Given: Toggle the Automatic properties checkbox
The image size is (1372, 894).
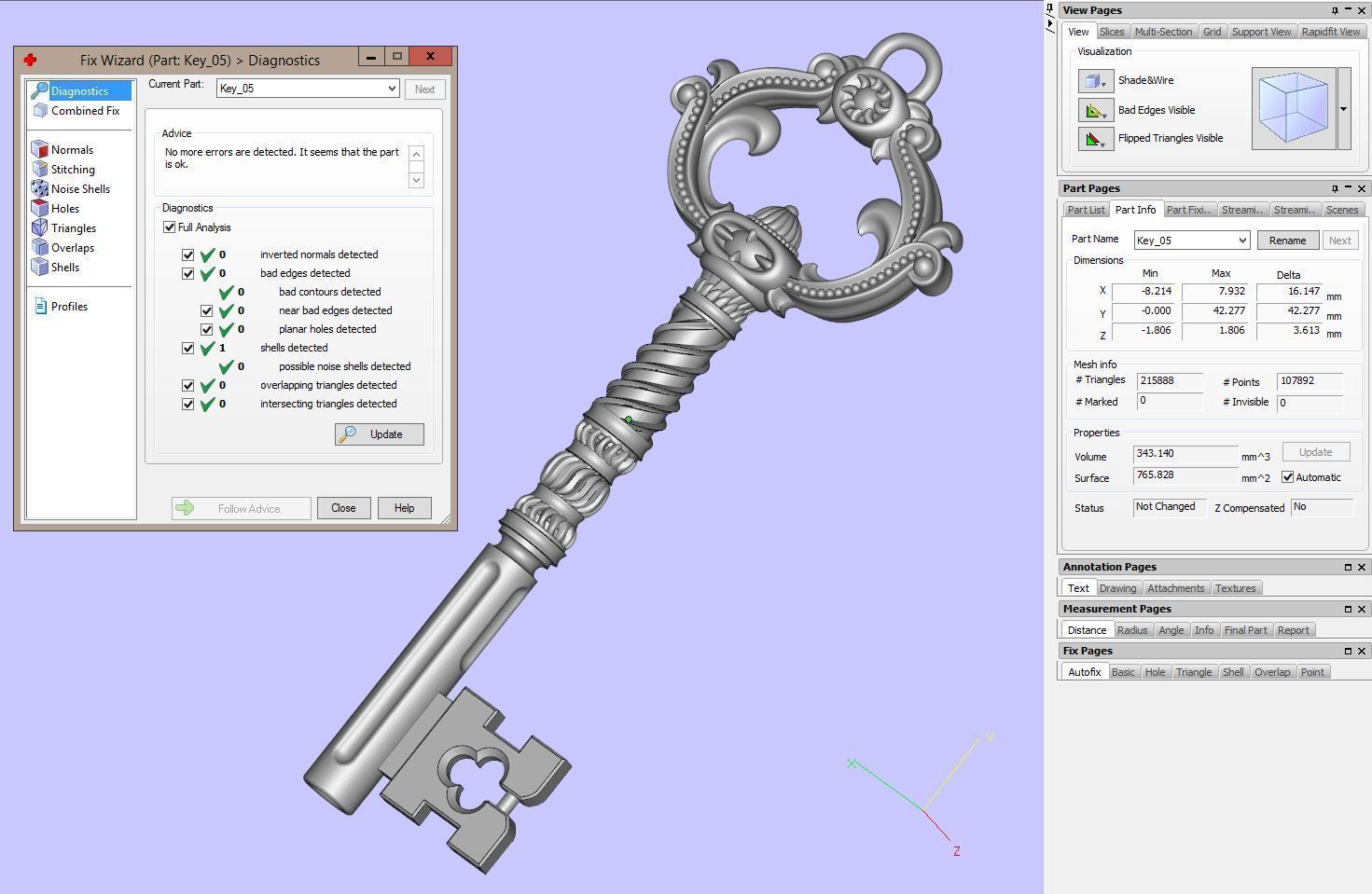Looking at the screenshot, I should pyautogui.click(x=1287, y=477).
